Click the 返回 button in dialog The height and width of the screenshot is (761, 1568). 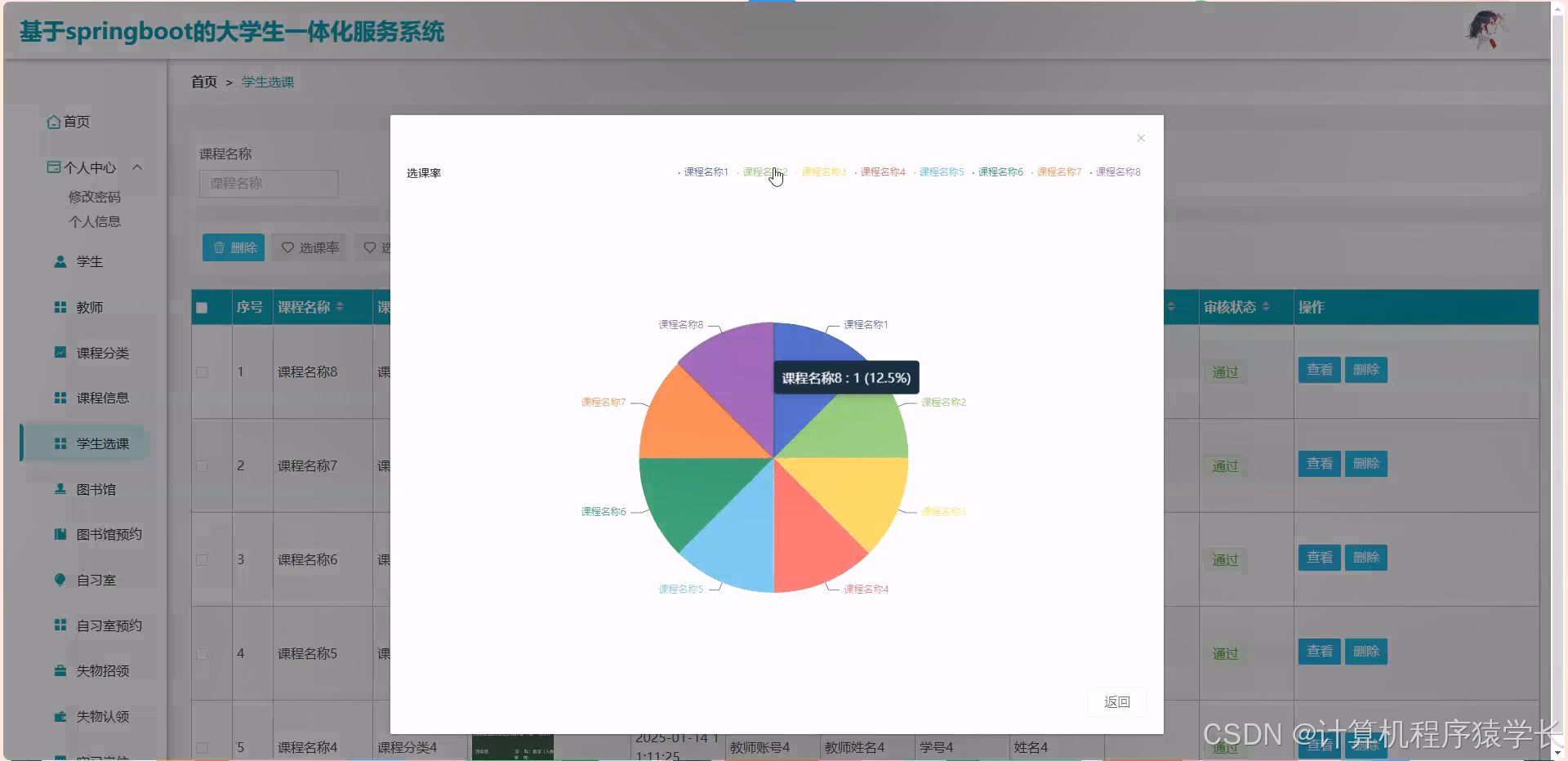click(1117, 702)
